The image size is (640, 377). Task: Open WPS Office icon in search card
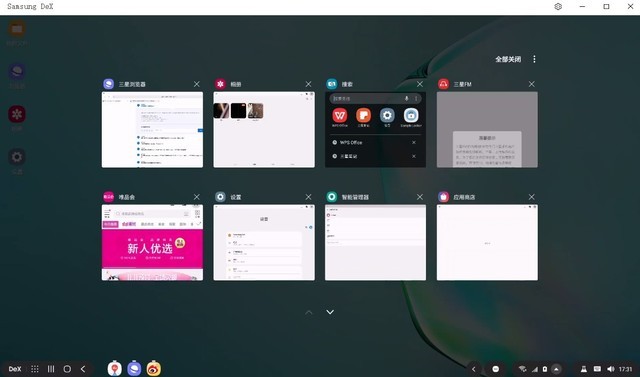coord(340,116)
